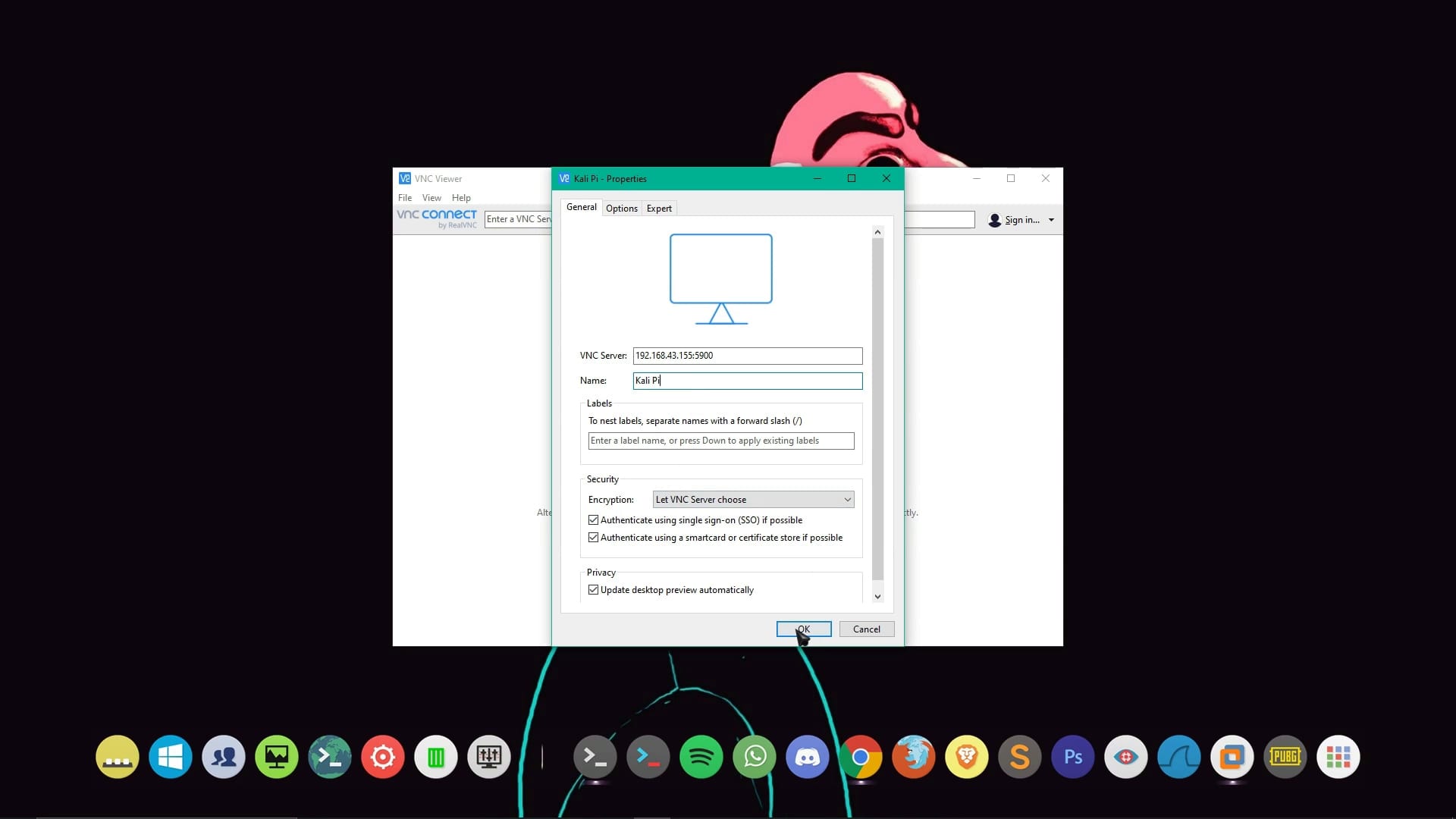
Task: Click the VNC icon in properties title bar
Action: tap(563, 179)
